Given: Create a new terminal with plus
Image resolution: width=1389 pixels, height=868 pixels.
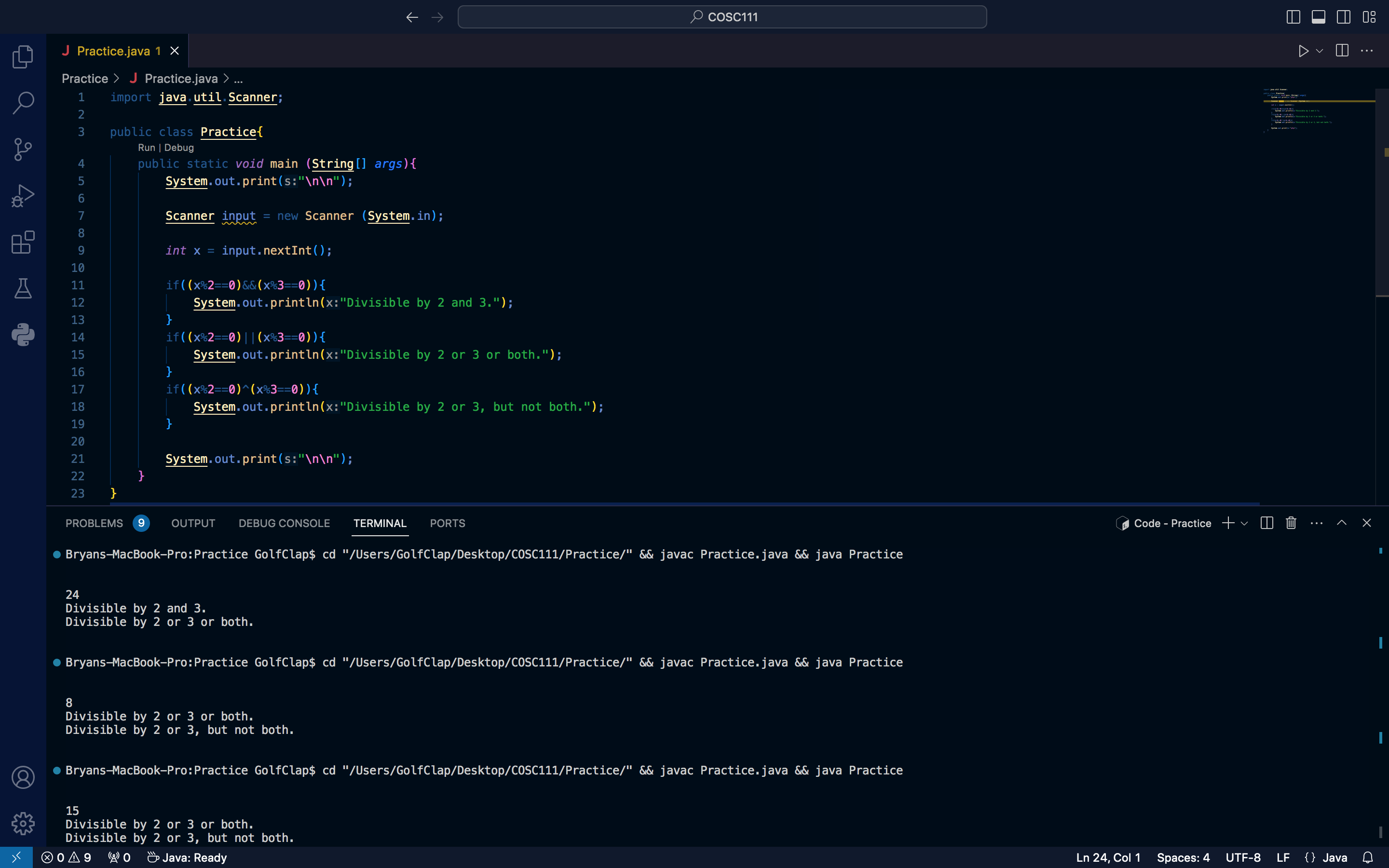Looking at the screenshot, I should [x=1228, y=523].
